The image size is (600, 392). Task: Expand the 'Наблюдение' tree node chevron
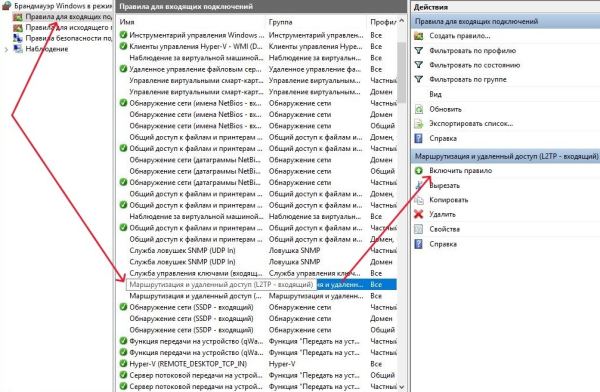[6, 49]
